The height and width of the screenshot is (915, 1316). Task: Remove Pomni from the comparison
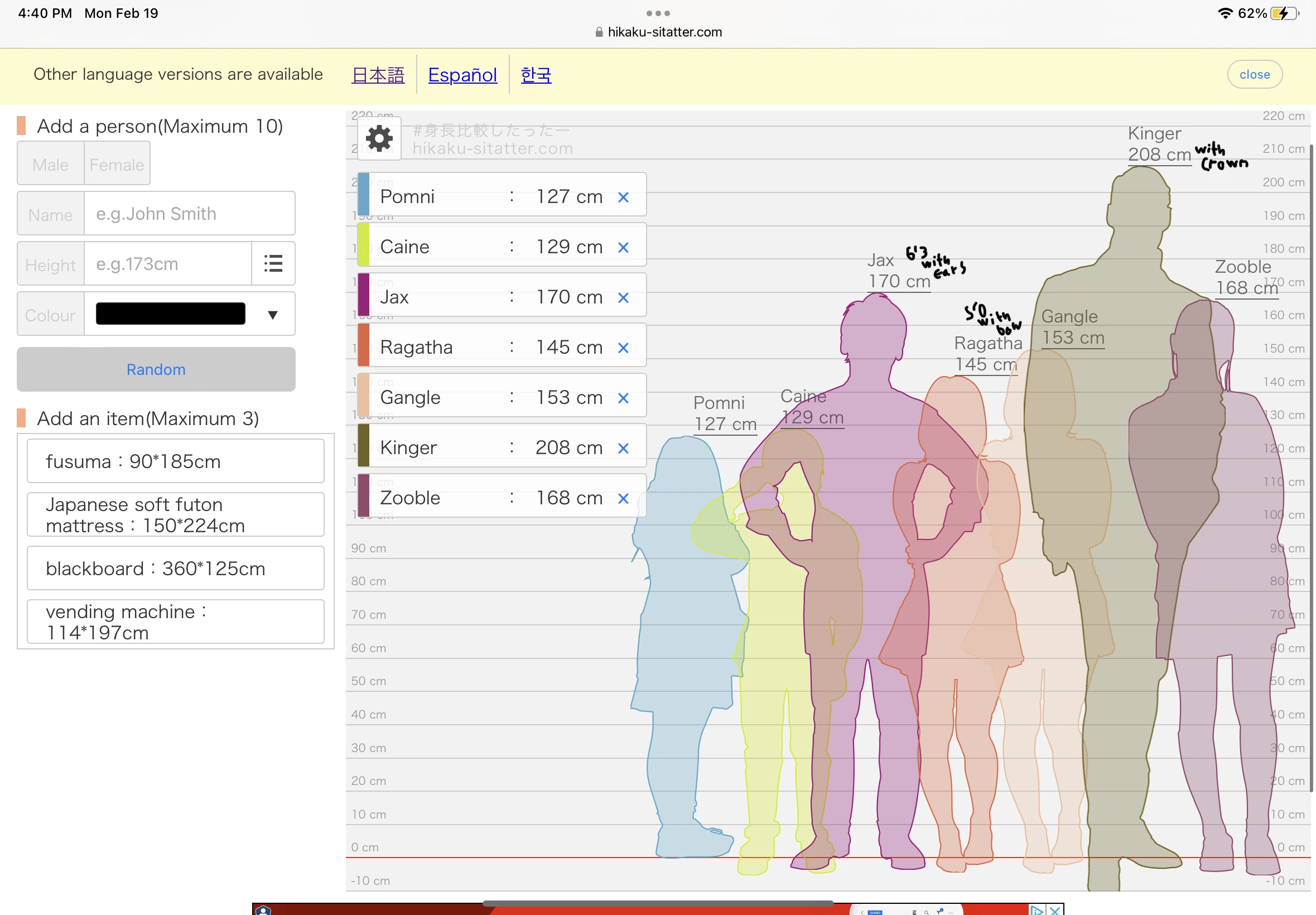623,196
